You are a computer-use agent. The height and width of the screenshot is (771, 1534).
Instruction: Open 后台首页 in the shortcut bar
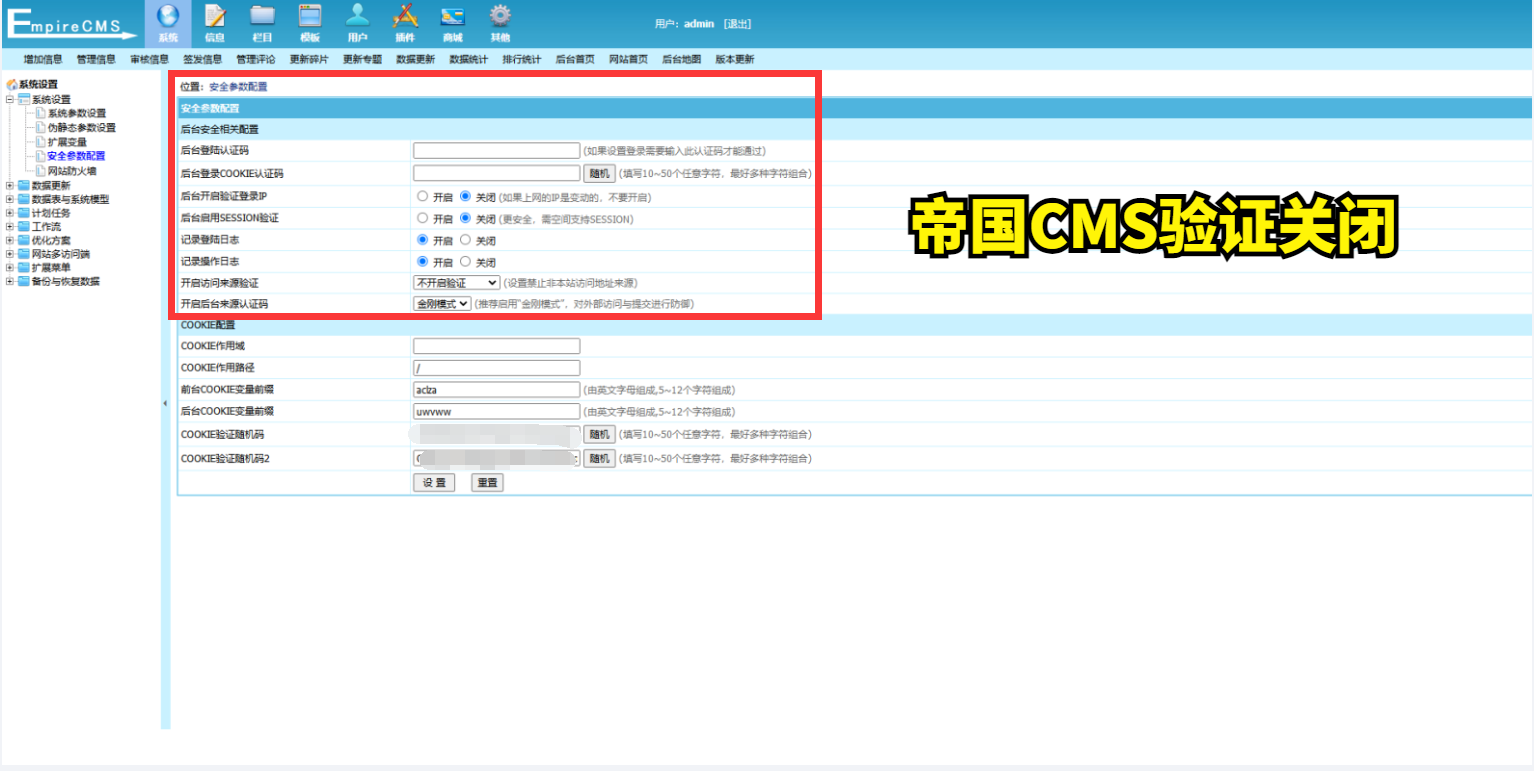coord(575,59)
